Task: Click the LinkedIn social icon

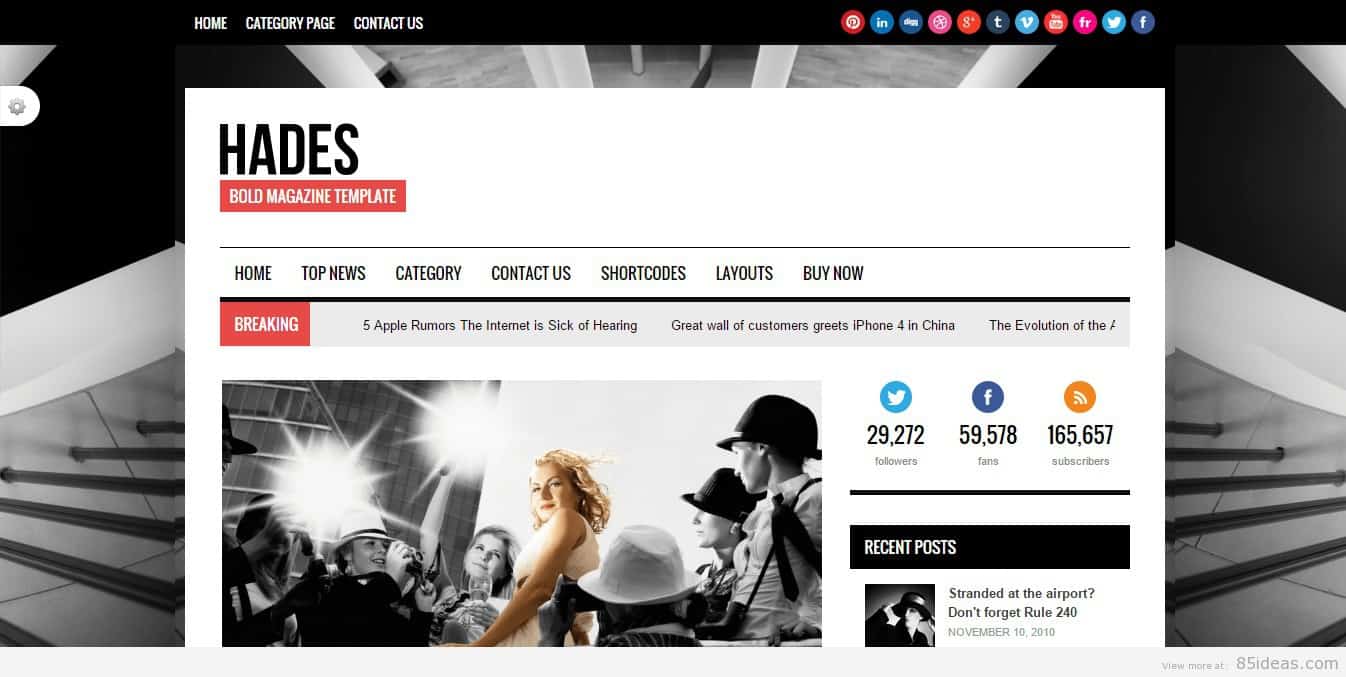Action: 881,22
